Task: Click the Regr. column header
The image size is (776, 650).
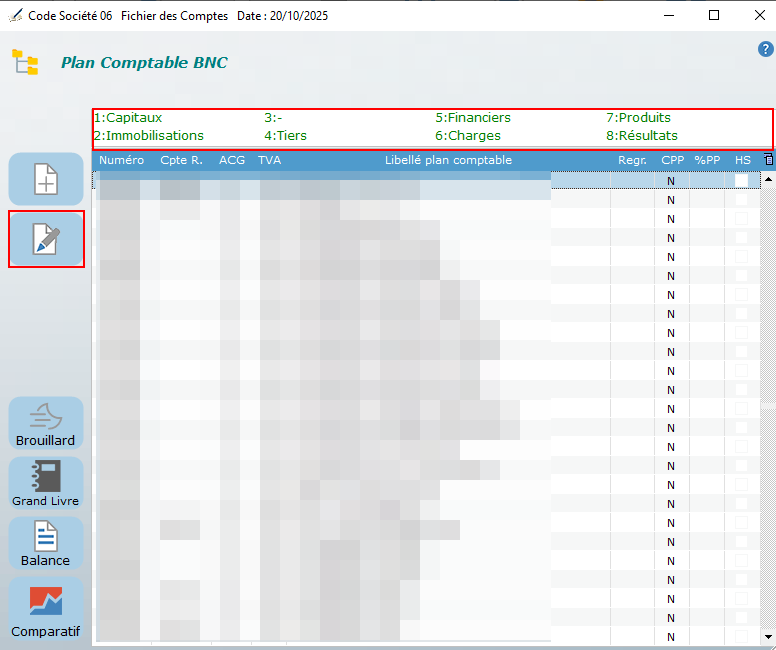Action: (632, 160)
